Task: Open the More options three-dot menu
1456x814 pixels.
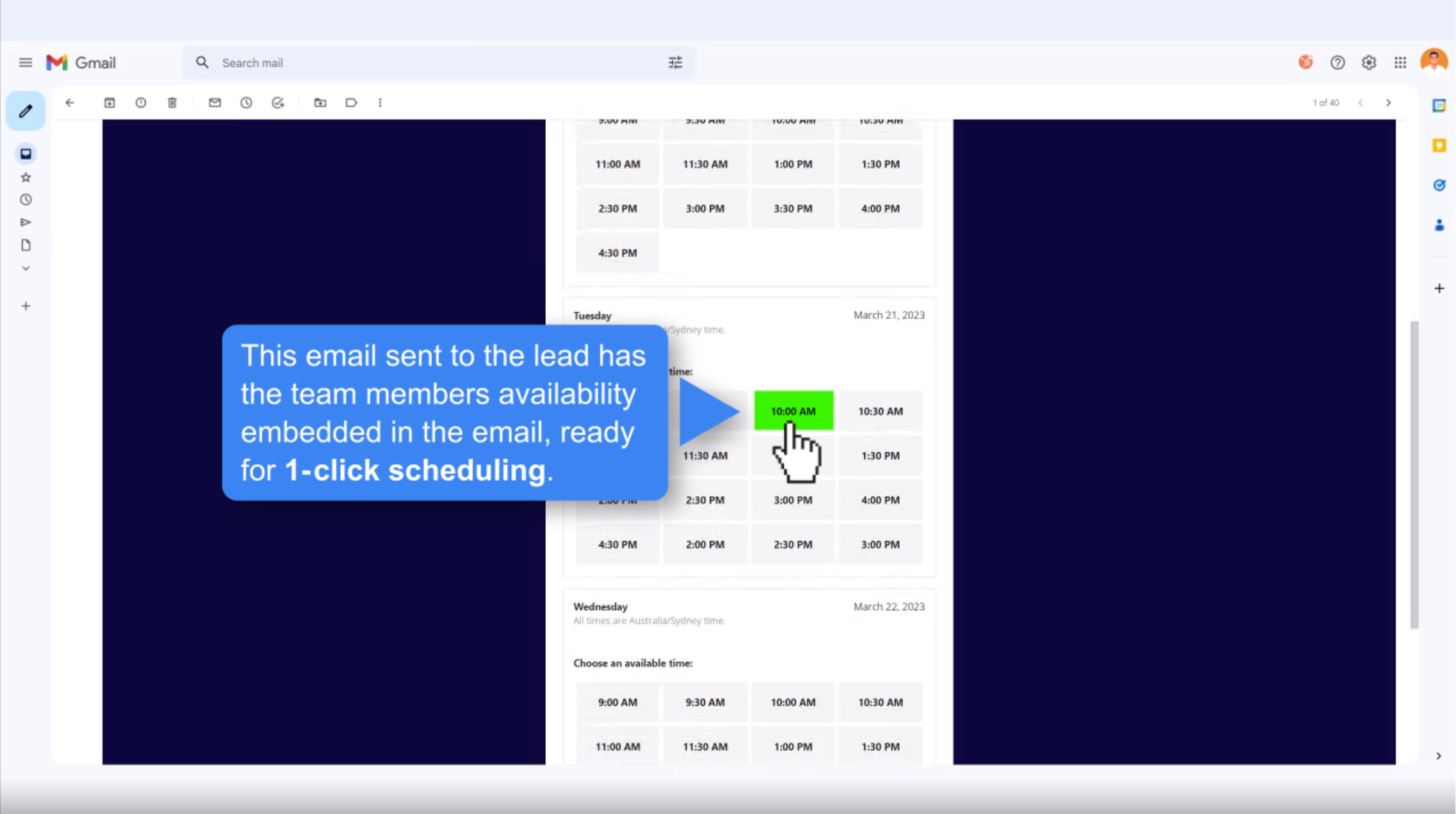Action: click(380, 103)
